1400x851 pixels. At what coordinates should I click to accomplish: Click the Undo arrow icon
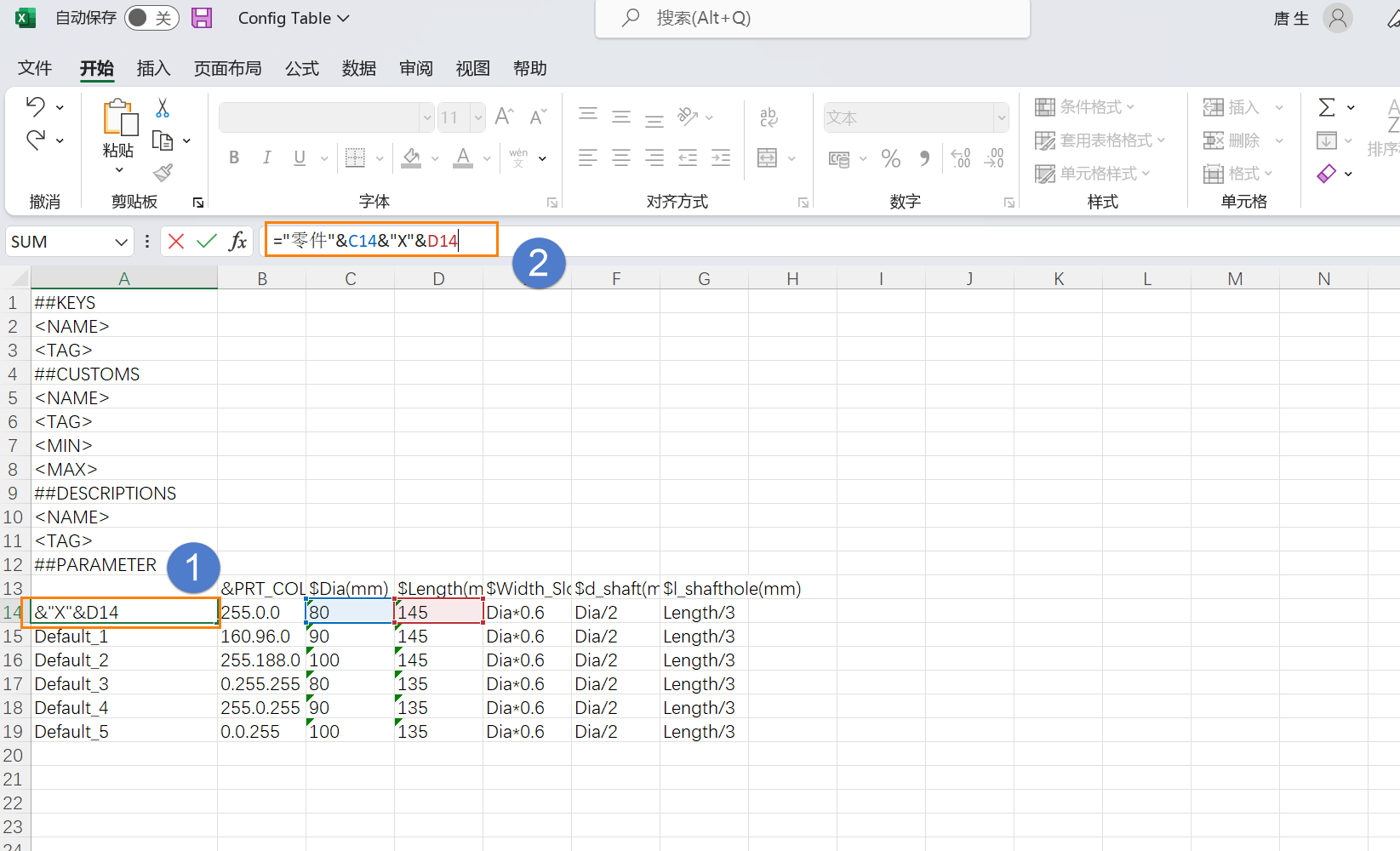[x=36, y=106]
